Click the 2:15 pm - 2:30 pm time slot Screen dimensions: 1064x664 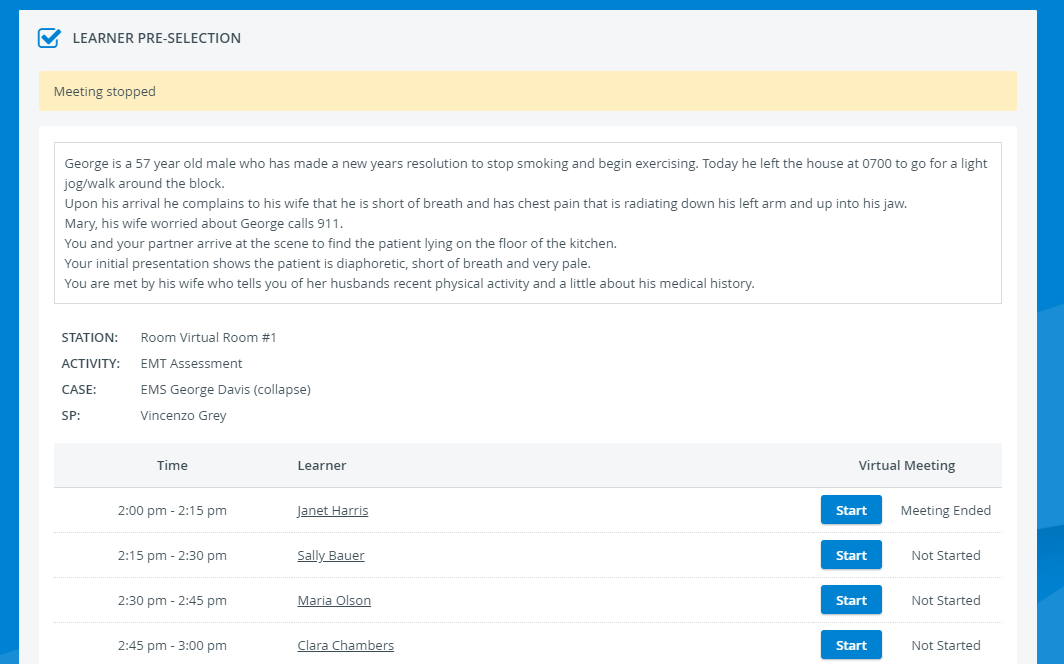pyautogui.click(x=172, y=555)
